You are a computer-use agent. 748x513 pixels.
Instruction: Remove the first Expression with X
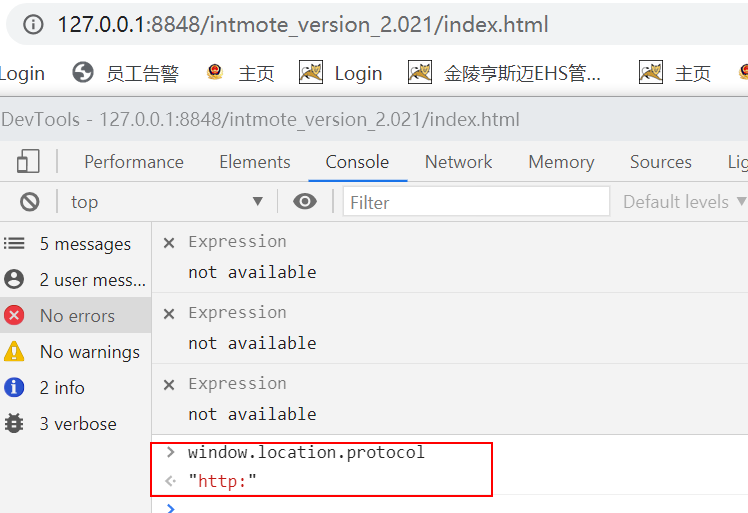pos(169,243)
